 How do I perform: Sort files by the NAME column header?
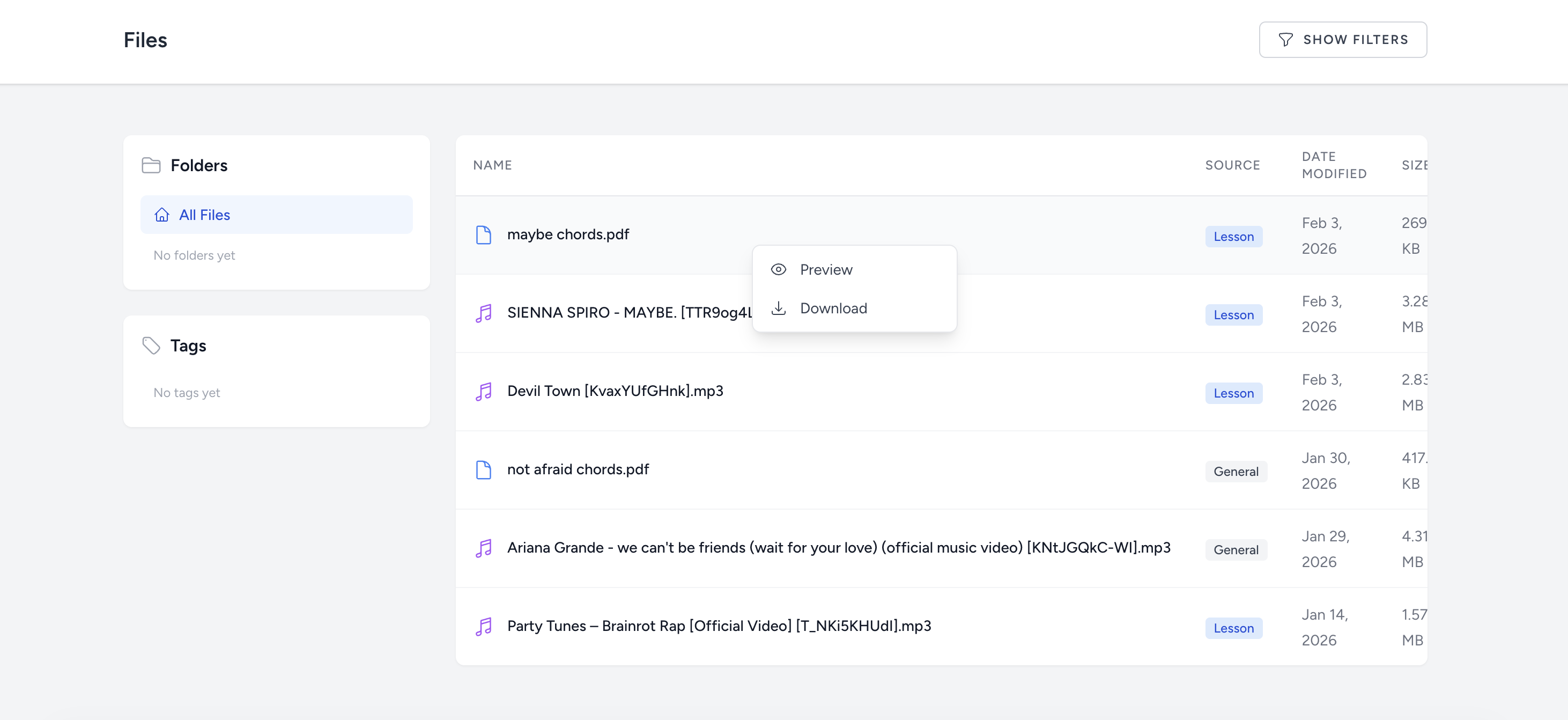click(x=492, y=165)
